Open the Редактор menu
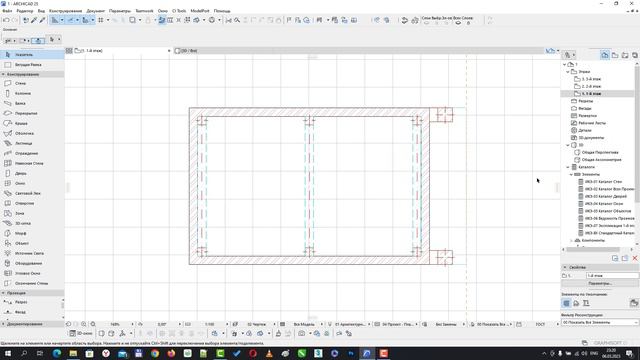Image resolution: width=640 pixels, height=360 pixels. coord(24,11)
